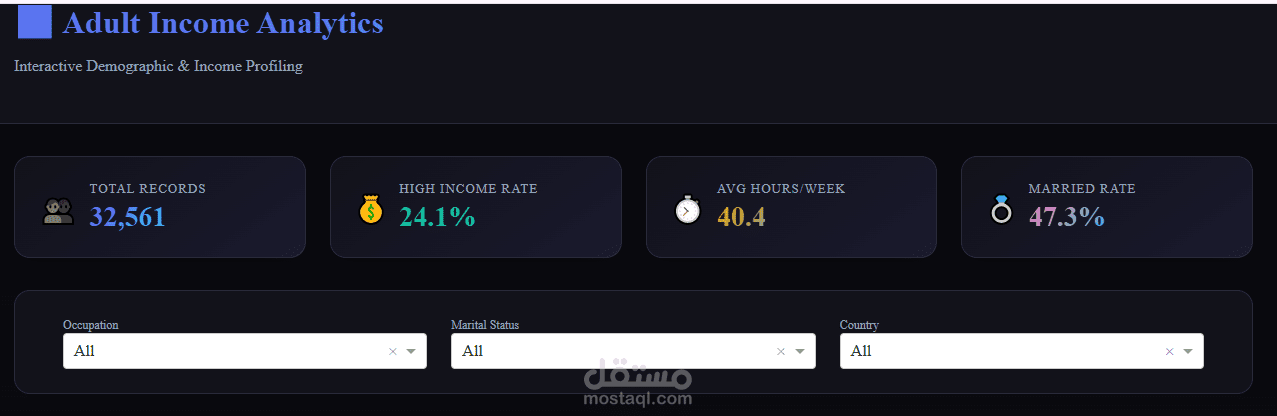Click the Adult Income Analytics title
Image resolution: width=1277 pixels, height=416 pixels.
click(x=223, y=23)
